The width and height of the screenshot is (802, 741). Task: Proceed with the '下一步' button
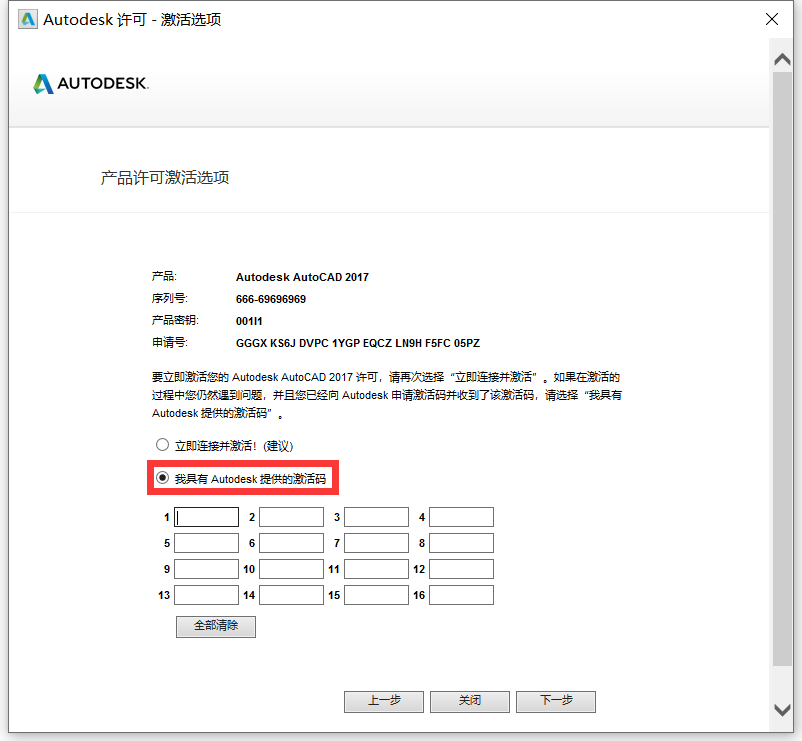pos(556,702)
